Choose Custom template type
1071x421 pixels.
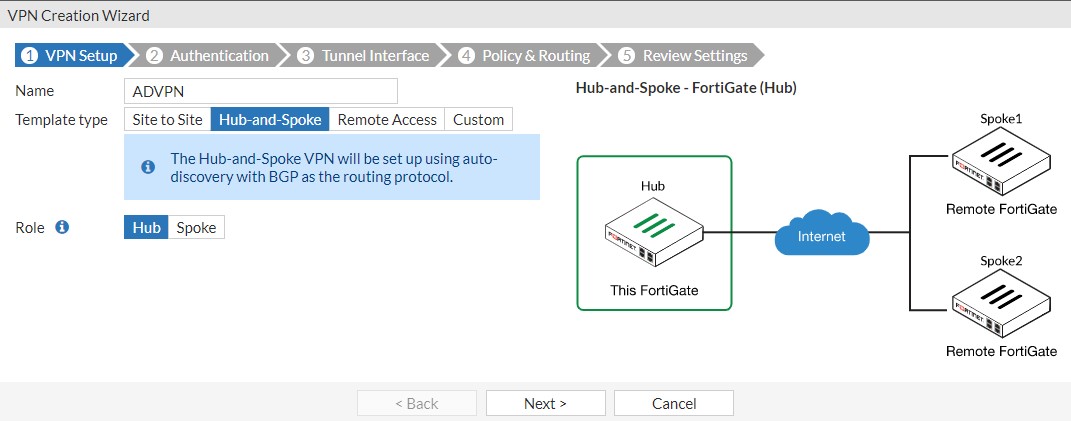478,119
